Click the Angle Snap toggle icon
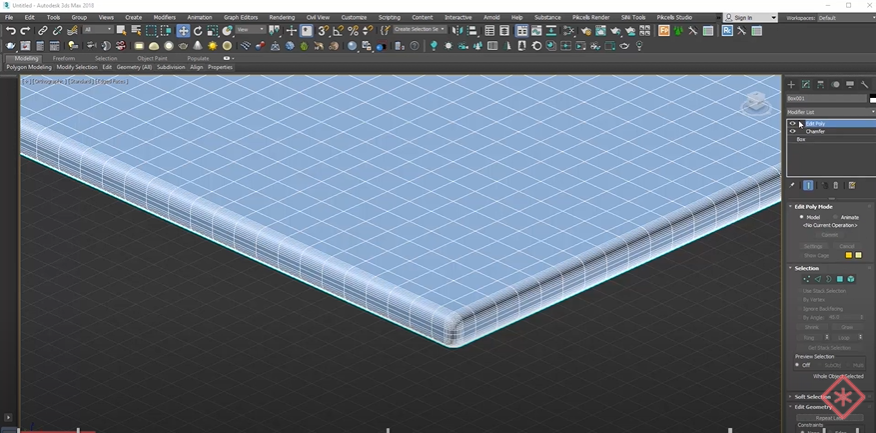The image size is (876, 433). [x=338, y=31]
